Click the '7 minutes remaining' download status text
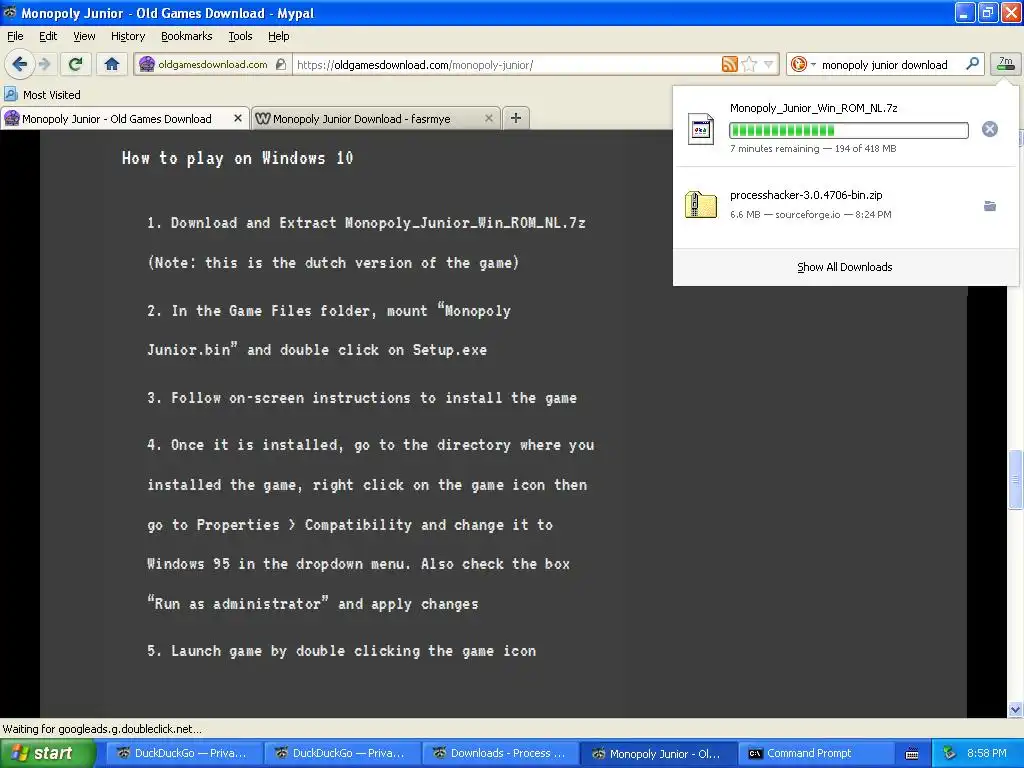The height and width of the screenshot is (768, 1024). pos(775,149)
